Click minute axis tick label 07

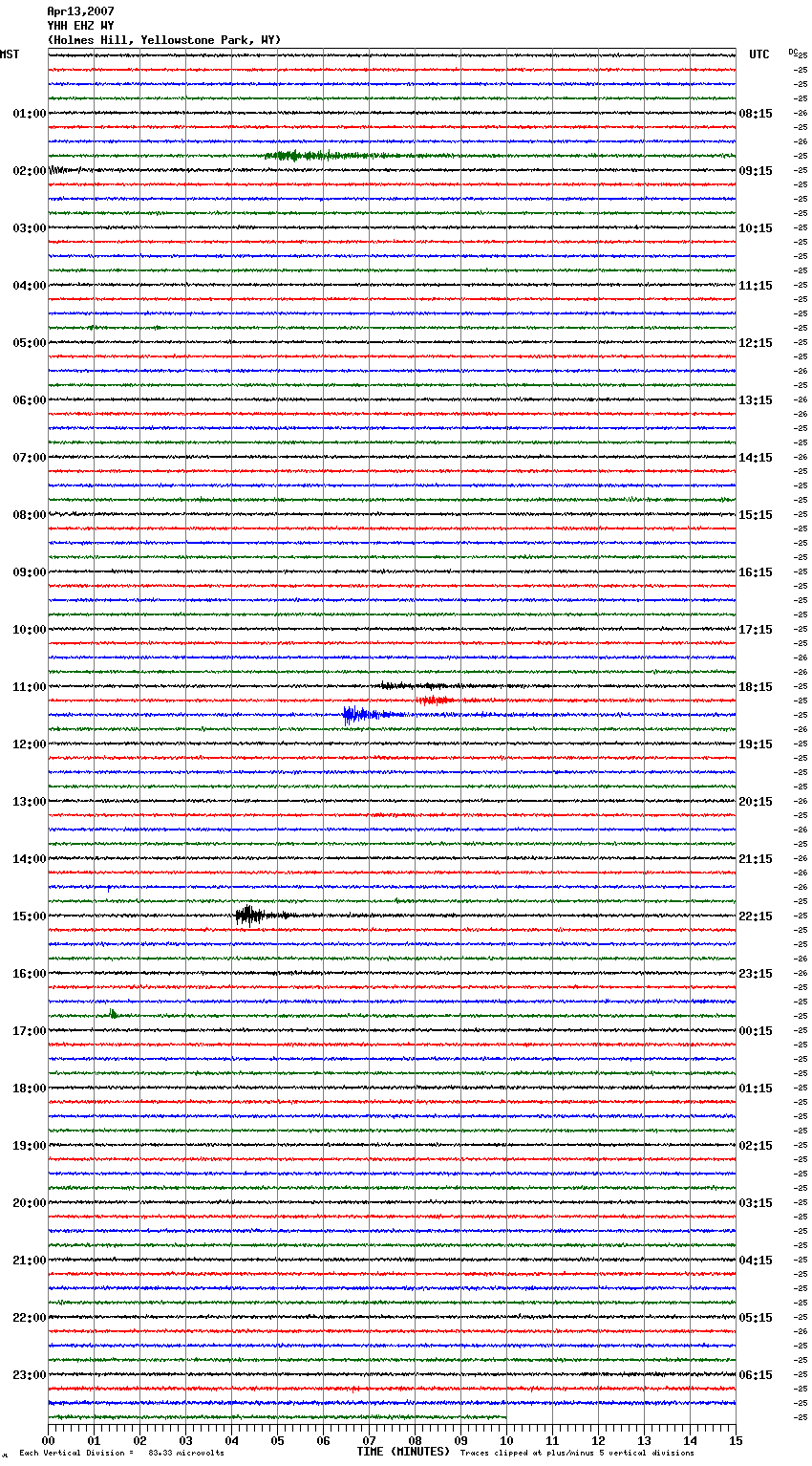[369, 1440]
